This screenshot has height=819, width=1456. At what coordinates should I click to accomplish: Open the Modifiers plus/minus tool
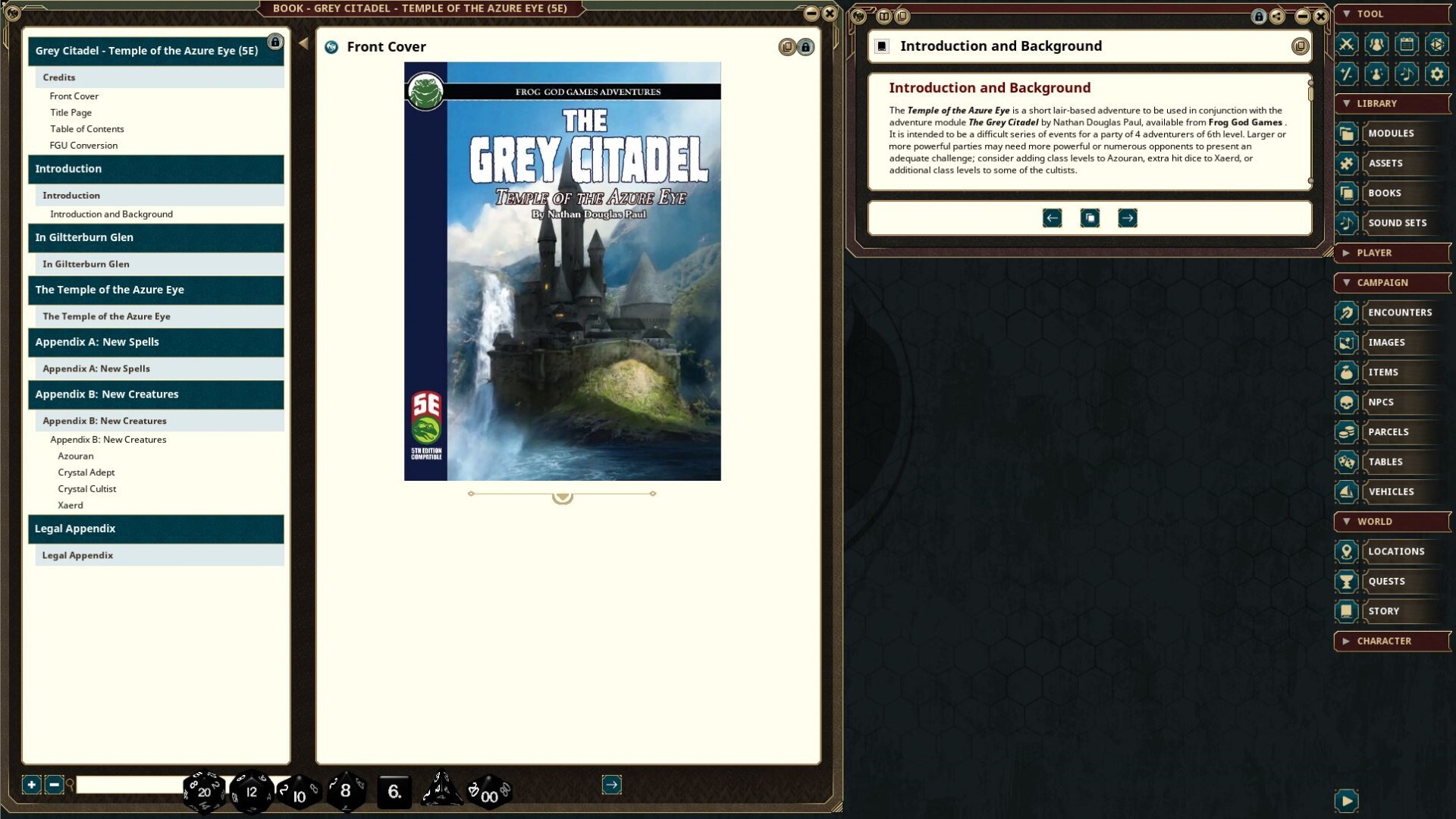tap(1348, 74)
